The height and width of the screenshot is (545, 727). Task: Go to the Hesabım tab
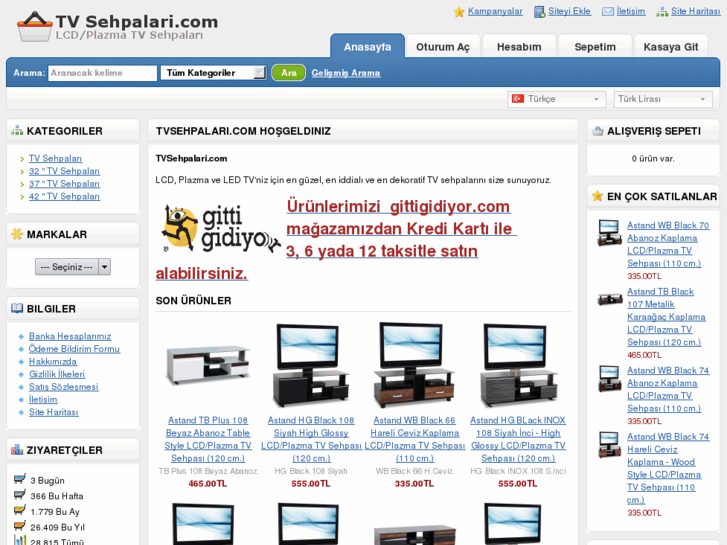pos(519,46)
